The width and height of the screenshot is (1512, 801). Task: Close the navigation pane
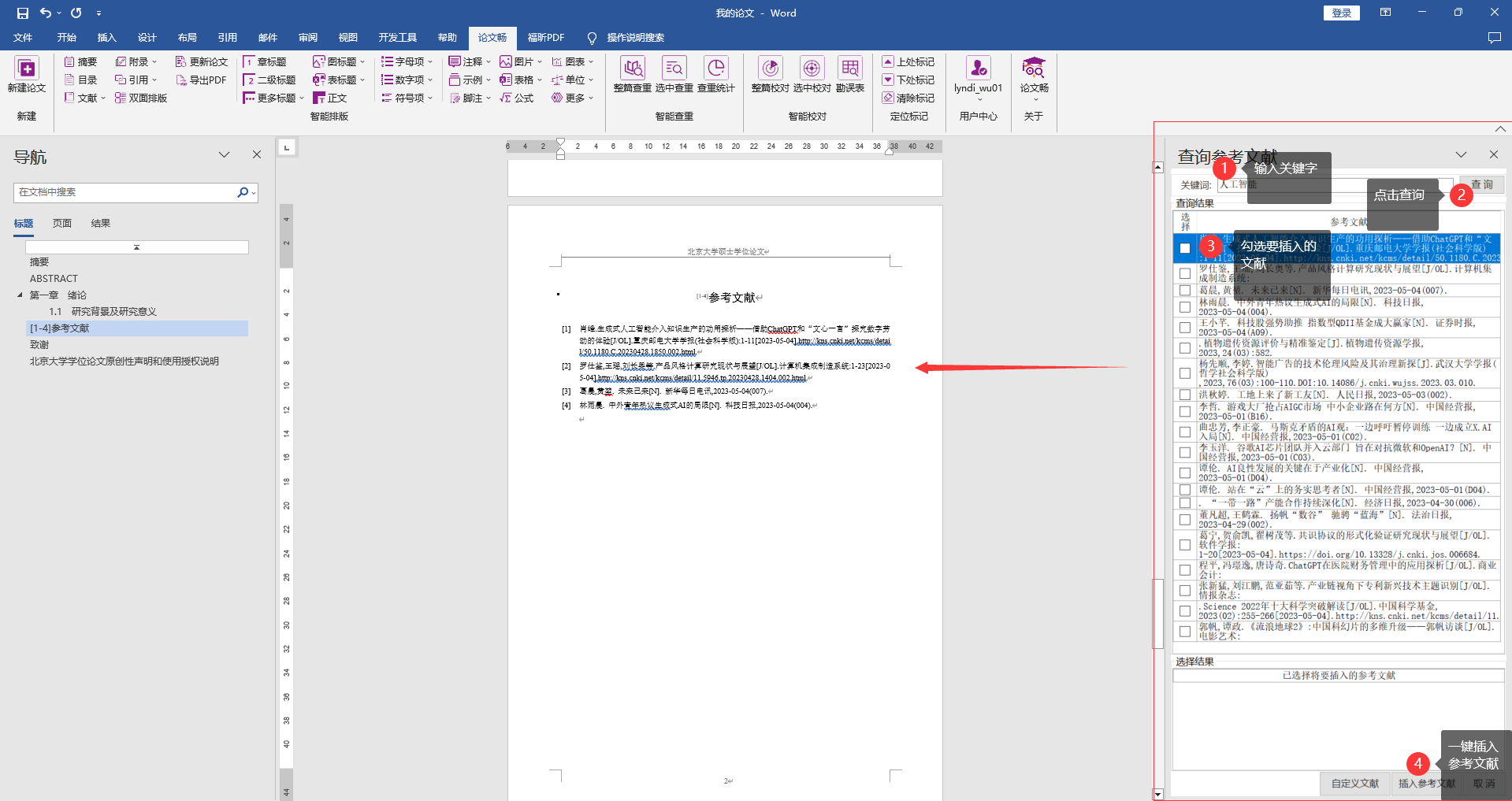click(257, 155)
